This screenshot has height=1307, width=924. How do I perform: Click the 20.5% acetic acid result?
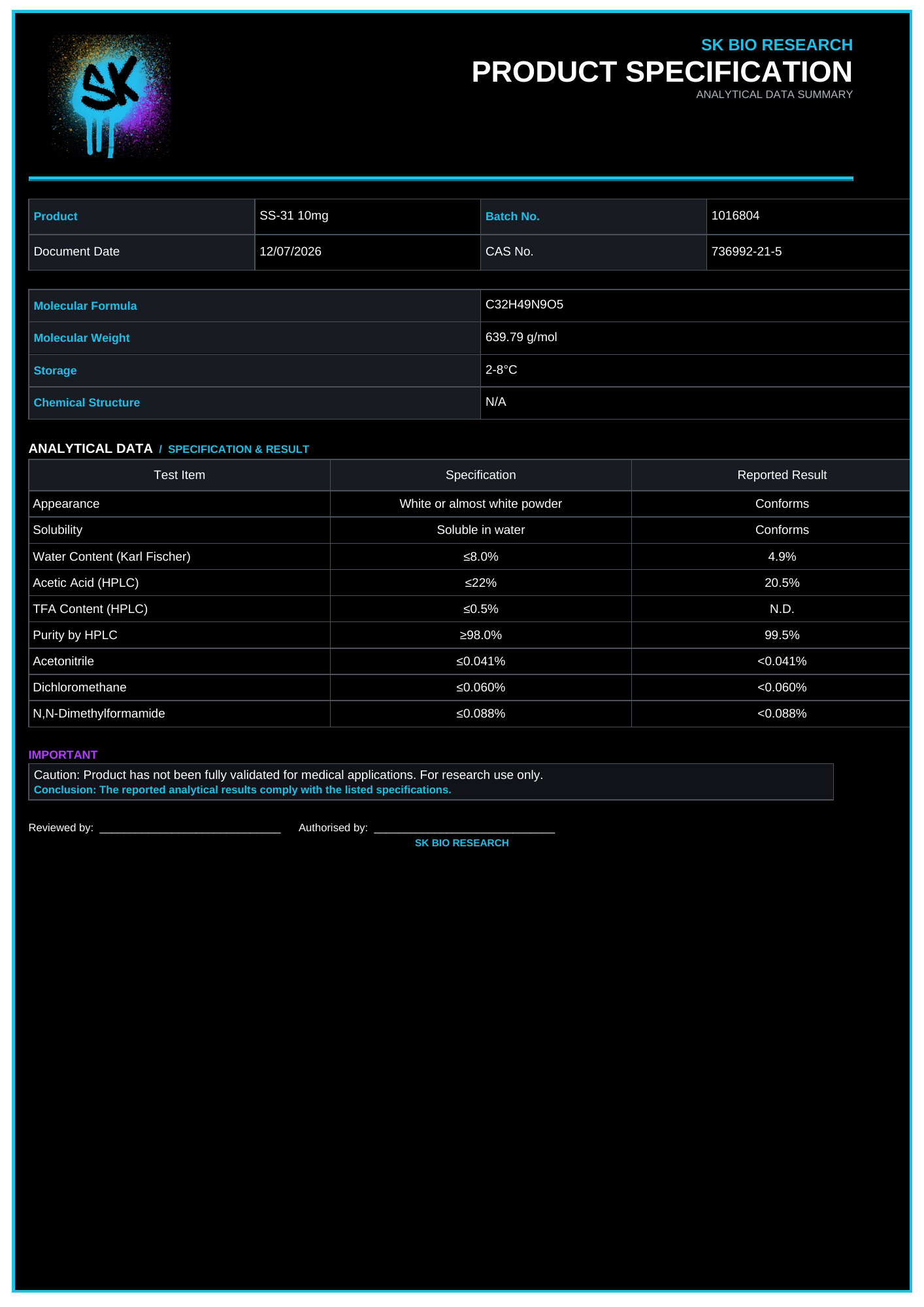coord(782,583)
